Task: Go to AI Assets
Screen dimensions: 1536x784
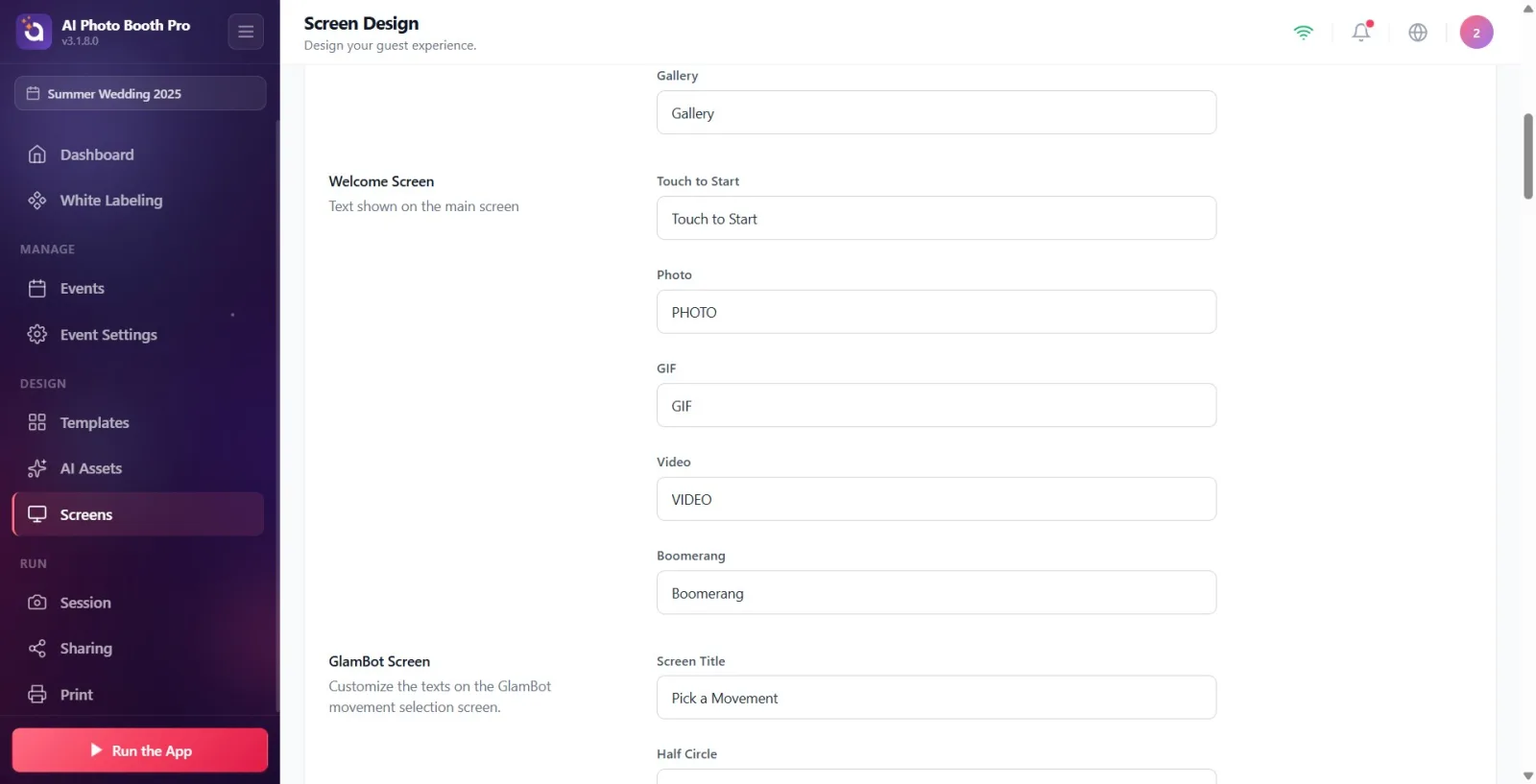Action: [x=138, y=469]
